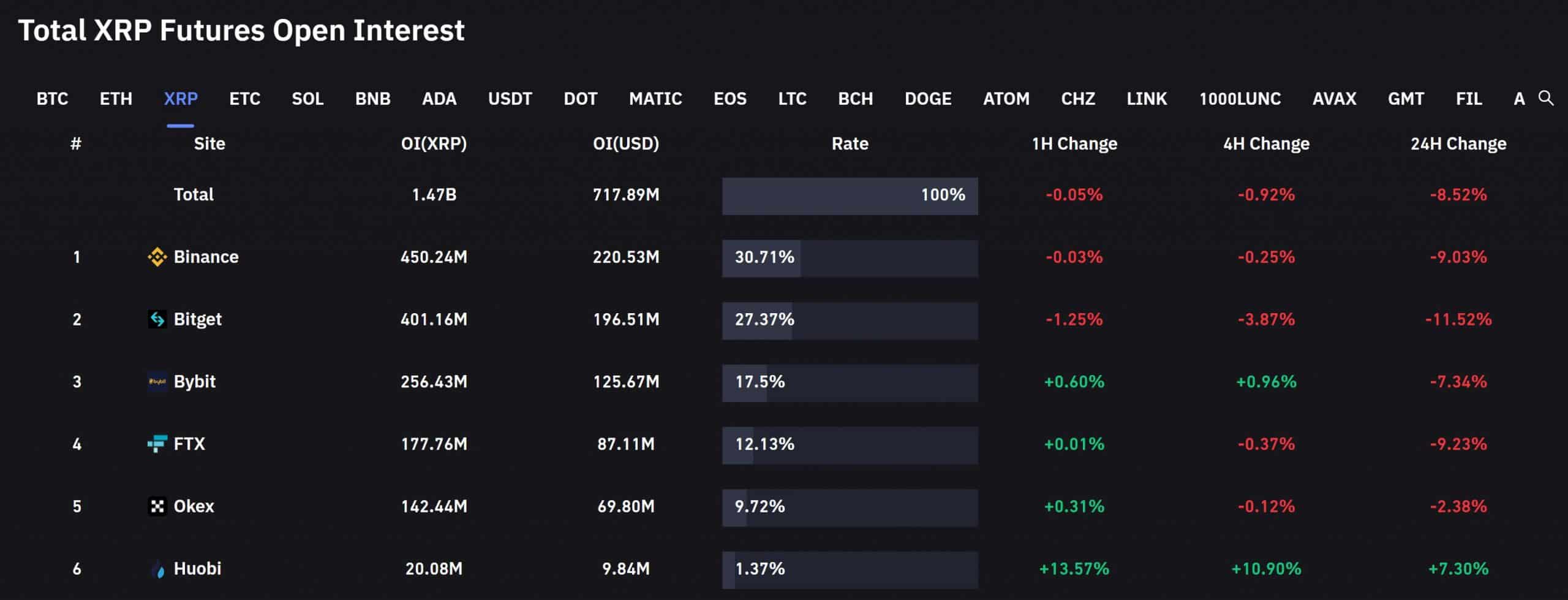Image resolution: width=1568 pixels, height=600 pixels.
Task: Click the 17.5% Bybit rate bar
Action: point(850,383)
